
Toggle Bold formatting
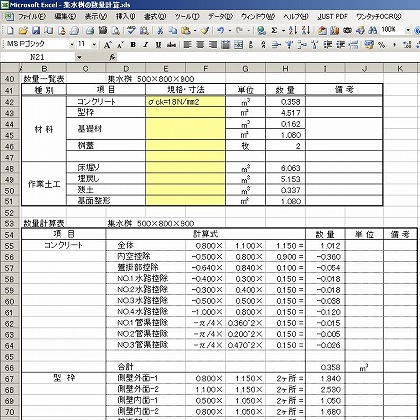pyautogui.click(x=133, y=45)
